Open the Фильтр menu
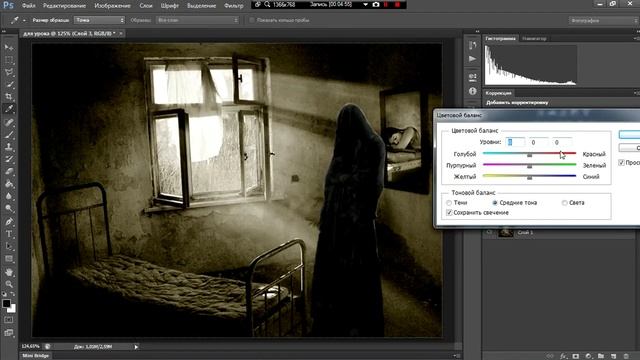The image size is (640, 360). pos(234,6)
